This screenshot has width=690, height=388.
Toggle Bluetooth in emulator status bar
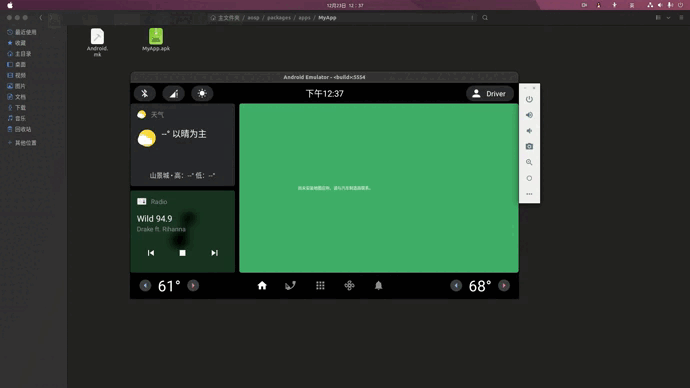145,93
